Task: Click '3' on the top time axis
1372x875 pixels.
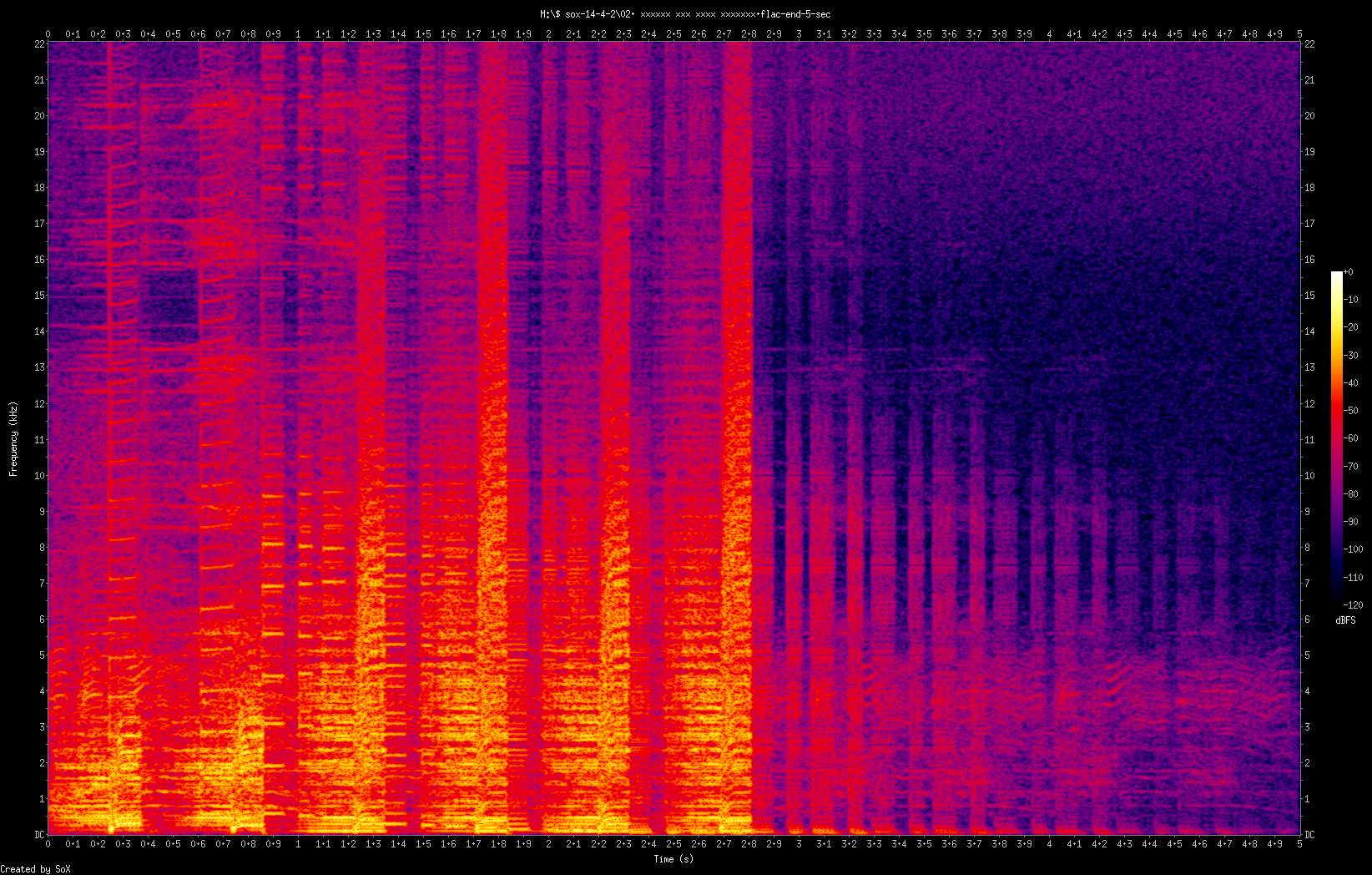Action: (x=799, y=34)
